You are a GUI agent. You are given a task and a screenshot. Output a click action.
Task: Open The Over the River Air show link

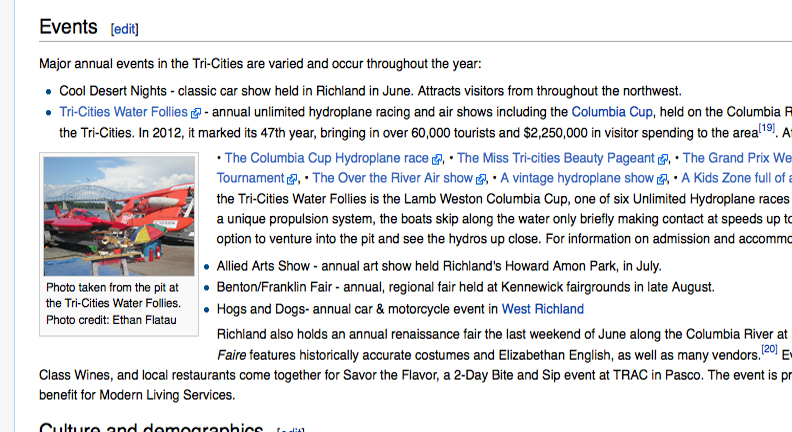pyautogui.click(x=392, y=178)
